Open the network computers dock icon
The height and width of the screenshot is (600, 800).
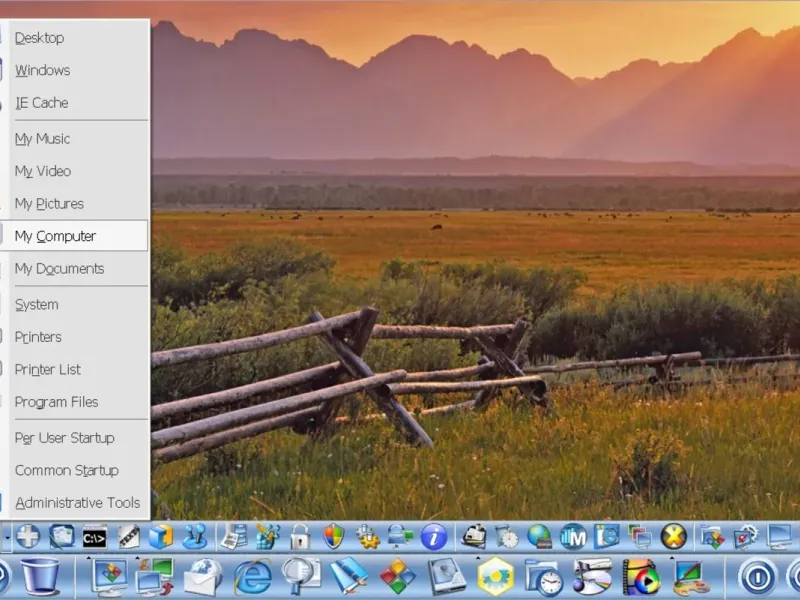click(x=155, y=577)
